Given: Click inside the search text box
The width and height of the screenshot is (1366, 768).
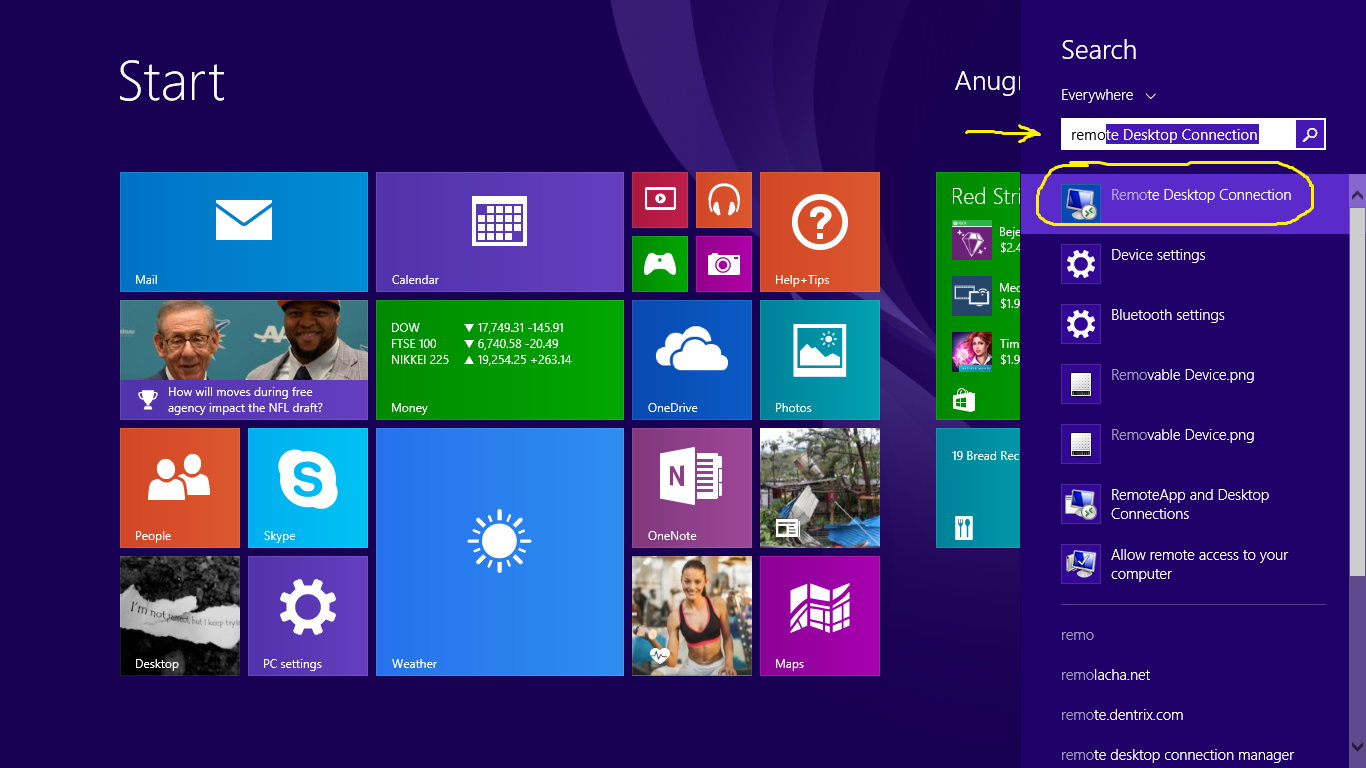Looking at the screenshot, I should point(1178,134).
